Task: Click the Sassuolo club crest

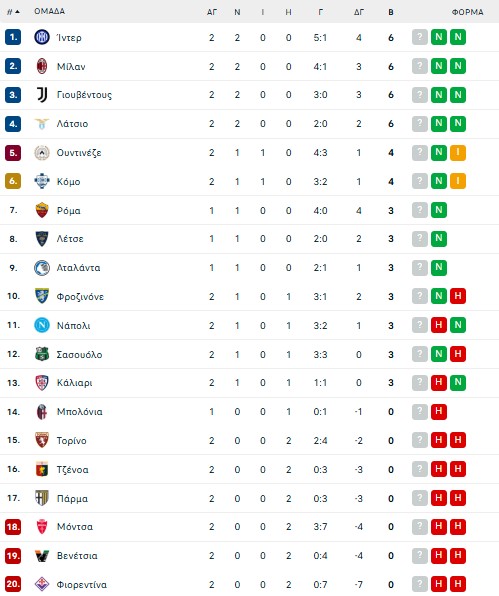Action: coord(42,354)
